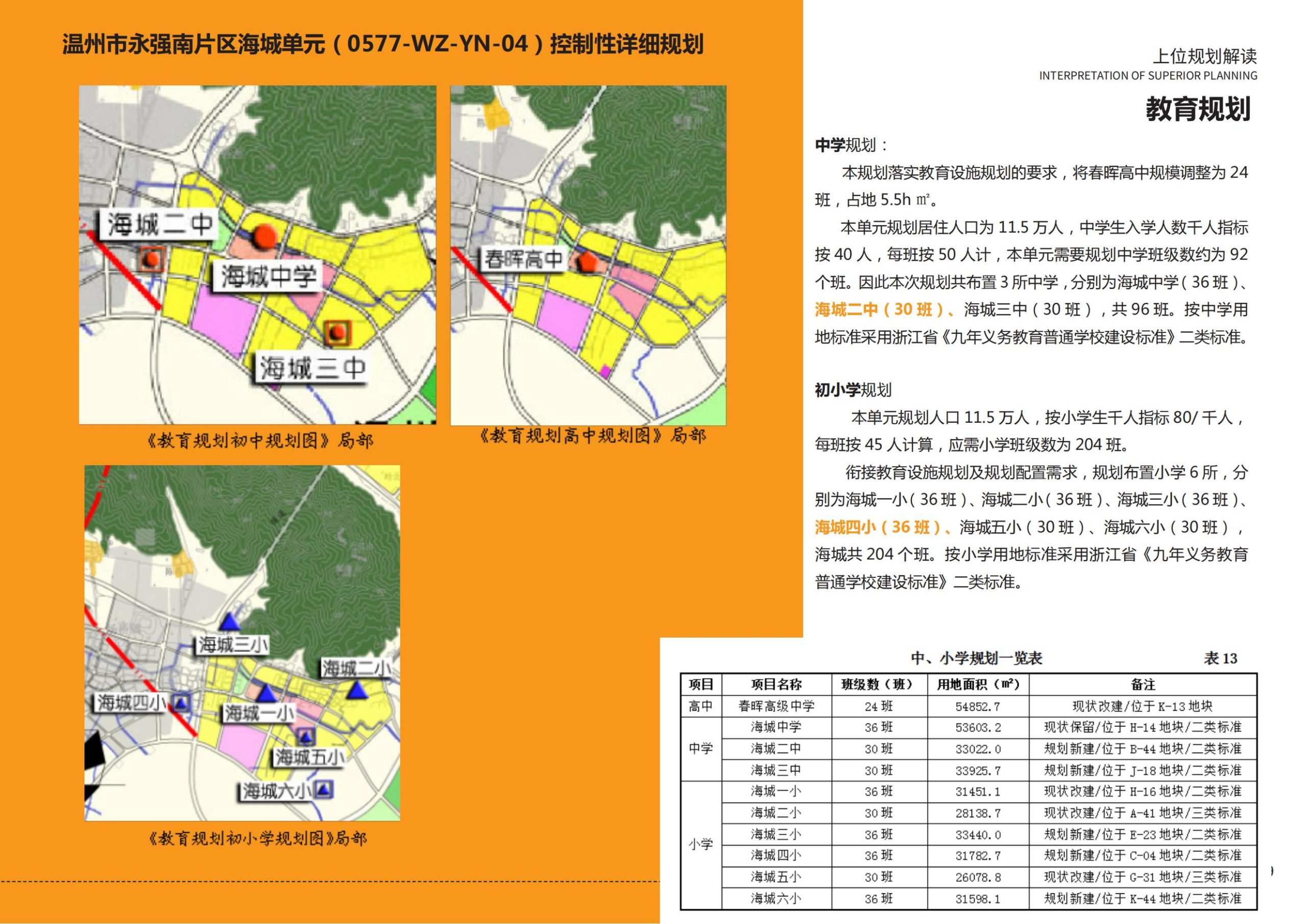
Task: Click the 备注 column header
Action: [x=1143, y=684]
